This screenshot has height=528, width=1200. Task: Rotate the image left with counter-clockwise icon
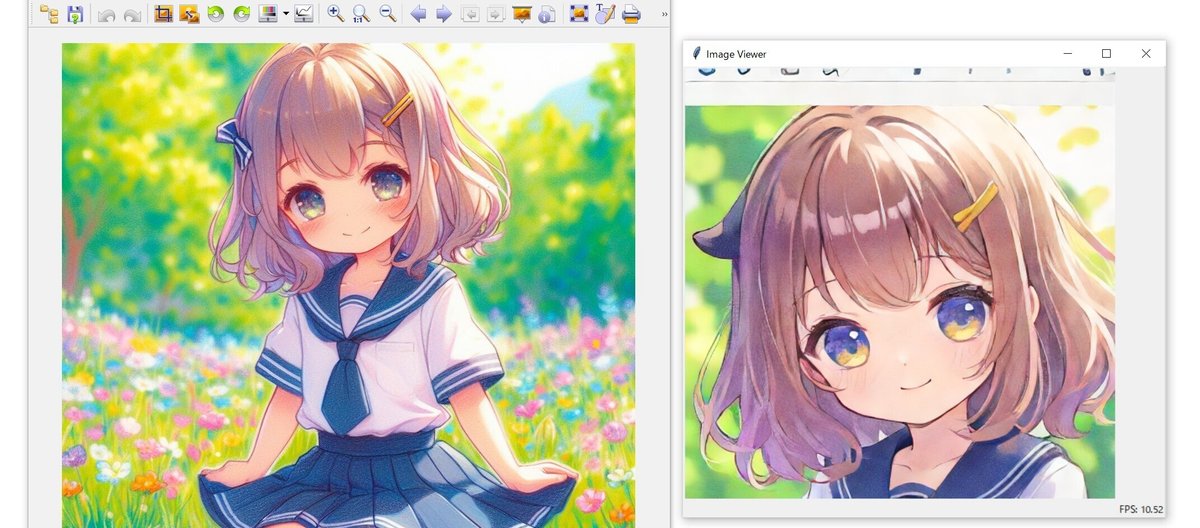click(215, 14)
